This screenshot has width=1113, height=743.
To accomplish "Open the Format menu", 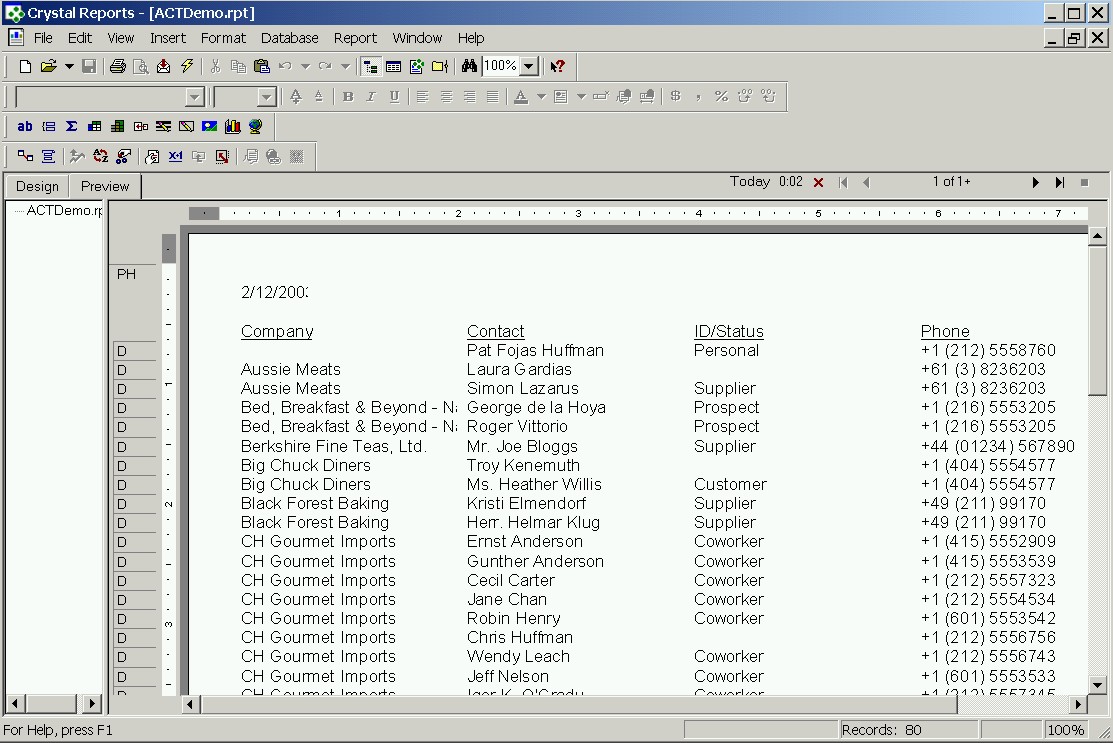I will (x=223, y=38).
